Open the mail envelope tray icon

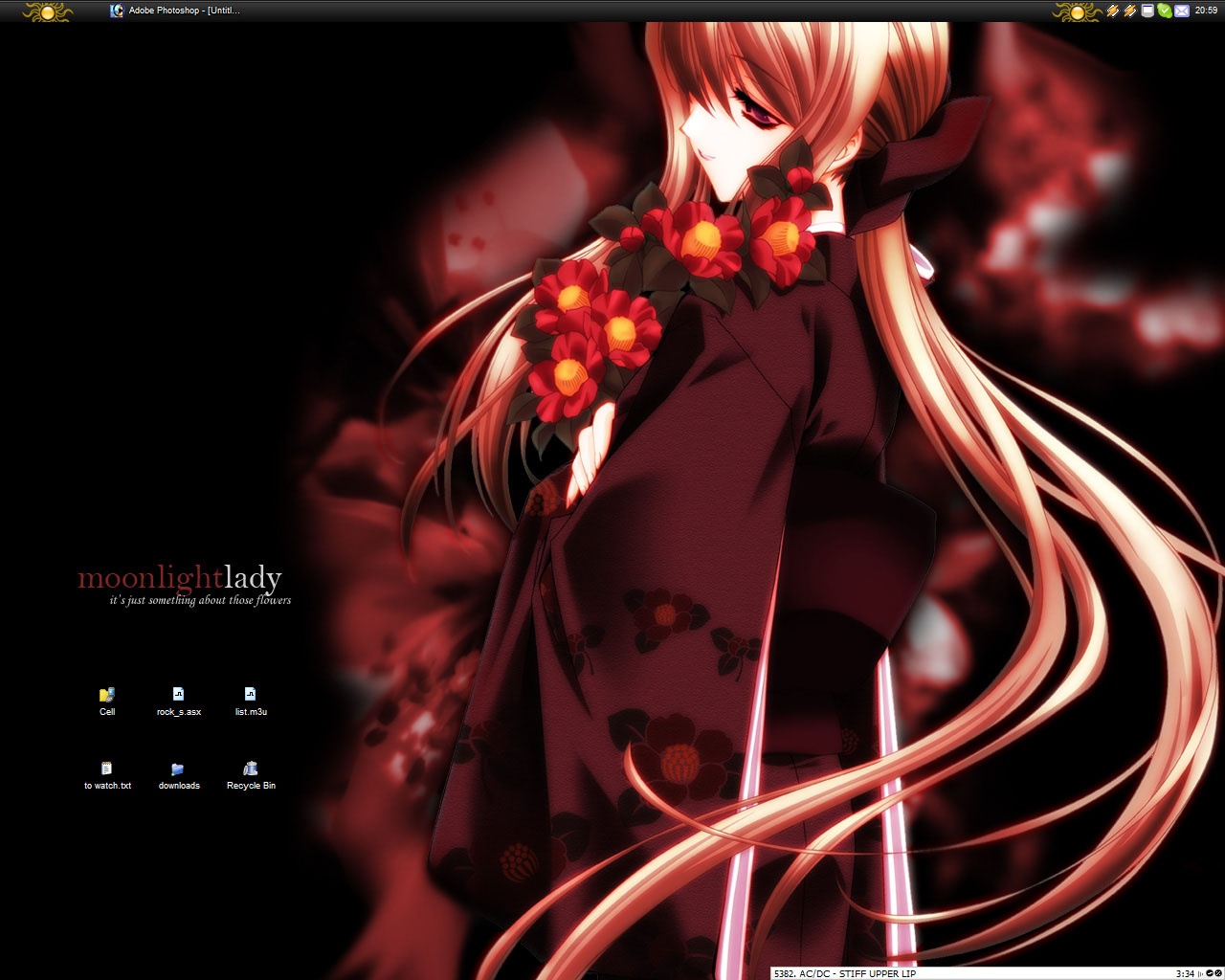click(x=1182, y=11)
